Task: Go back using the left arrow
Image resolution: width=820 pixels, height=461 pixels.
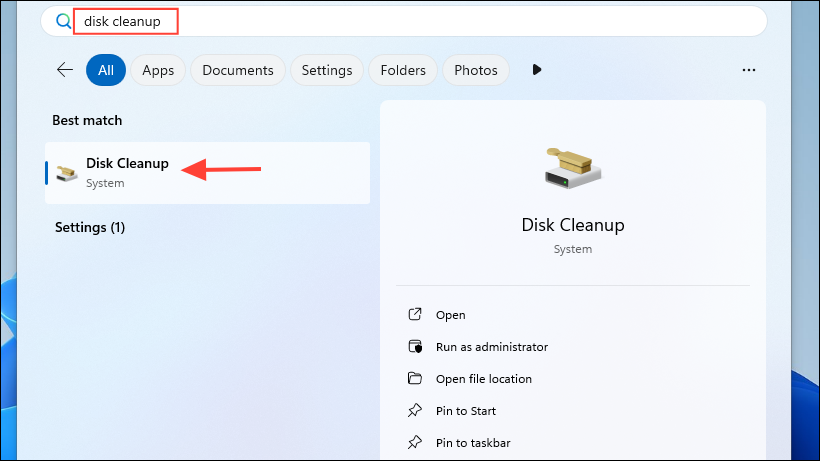Action: point(65,70)
